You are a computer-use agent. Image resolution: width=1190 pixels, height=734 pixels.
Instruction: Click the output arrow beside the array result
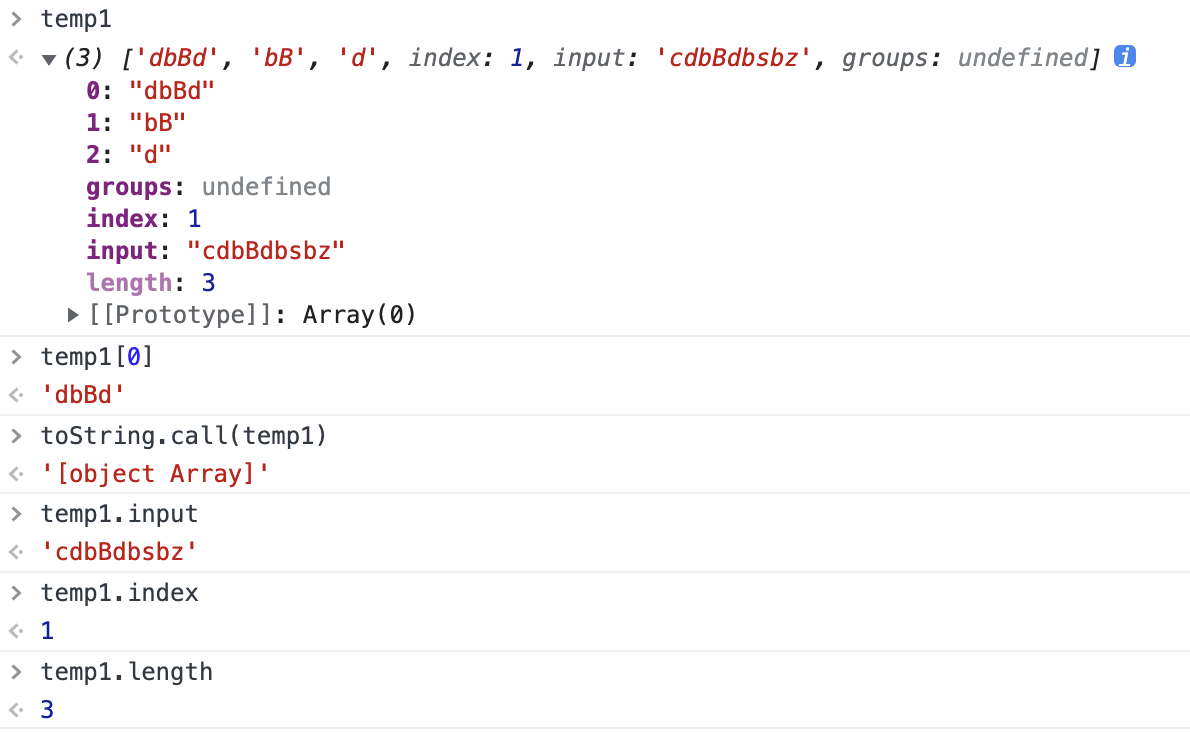tap(16, 58)
